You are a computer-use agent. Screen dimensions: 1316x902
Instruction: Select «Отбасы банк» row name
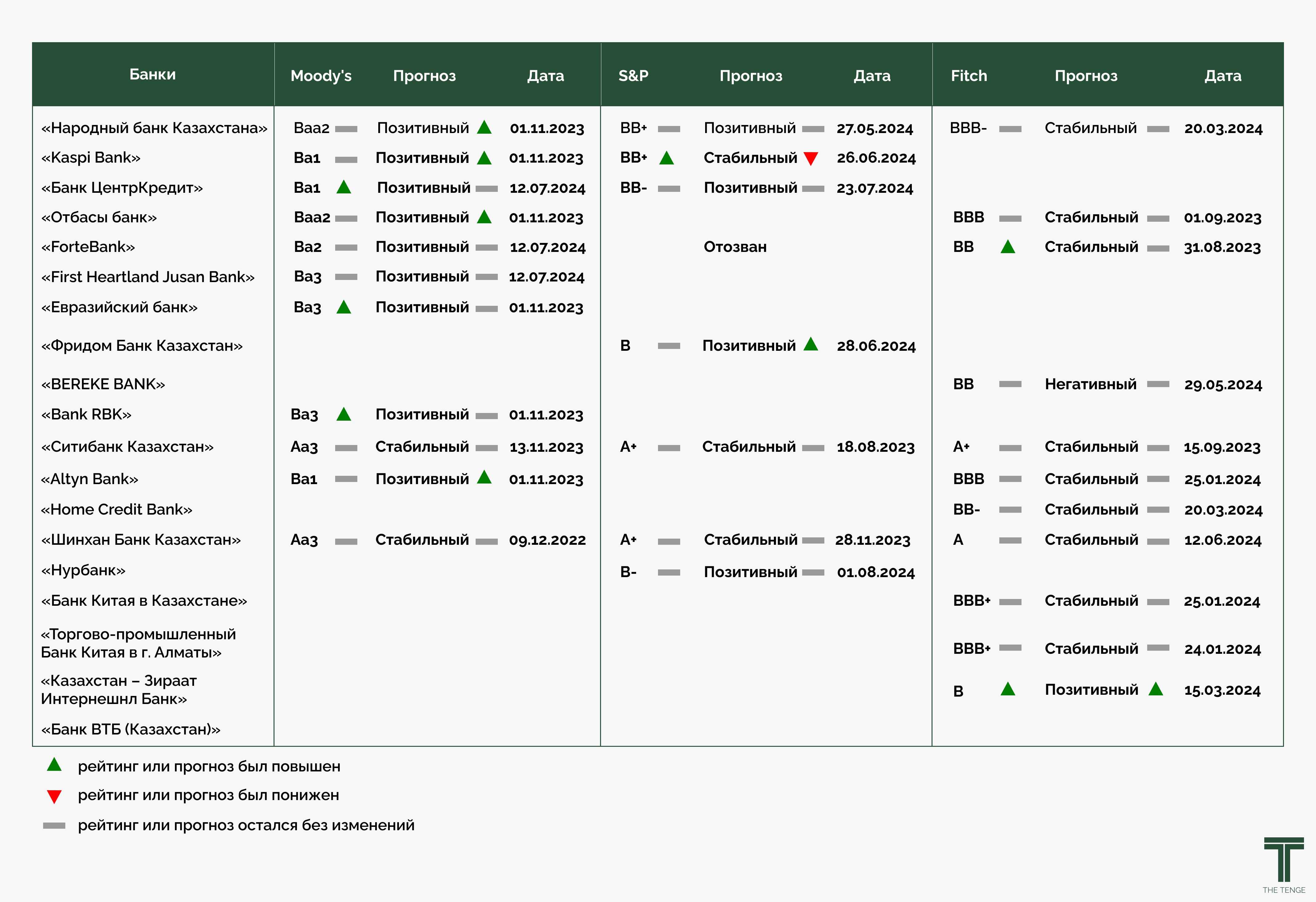[x=99, y=217]
